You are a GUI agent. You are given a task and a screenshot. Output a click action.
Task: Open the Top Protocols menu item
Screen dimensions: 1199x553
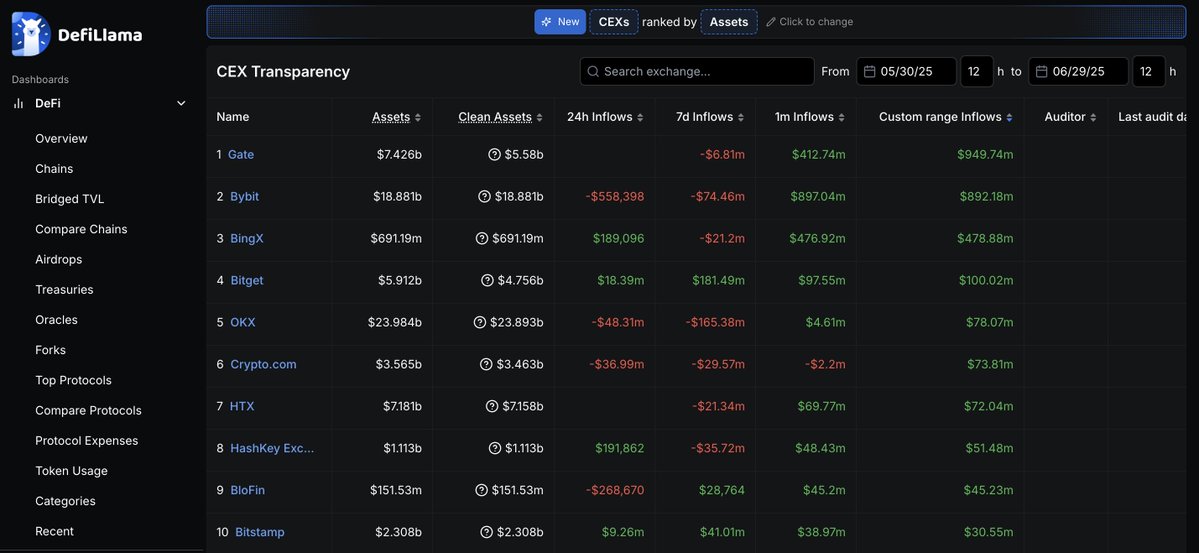coord(73,380)
